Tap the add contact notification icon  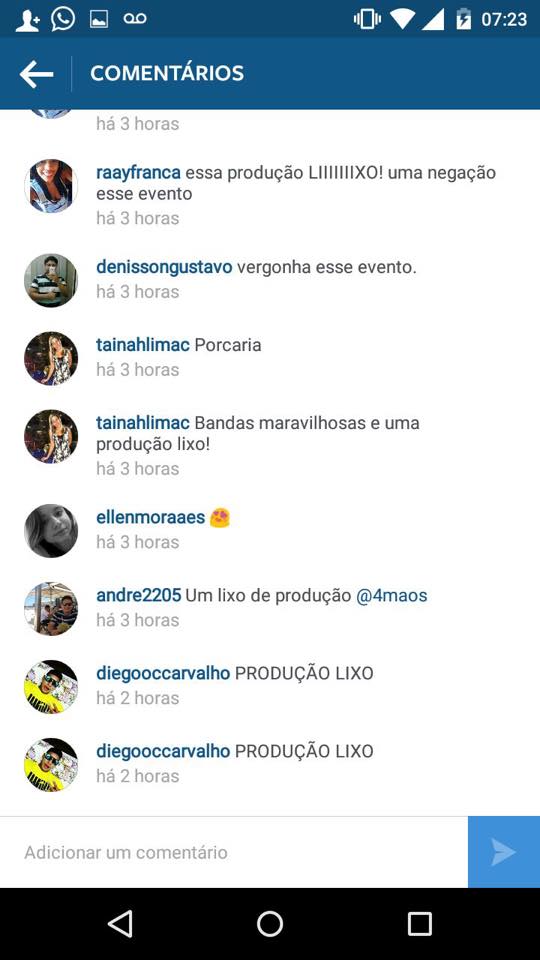coord(28,20)
